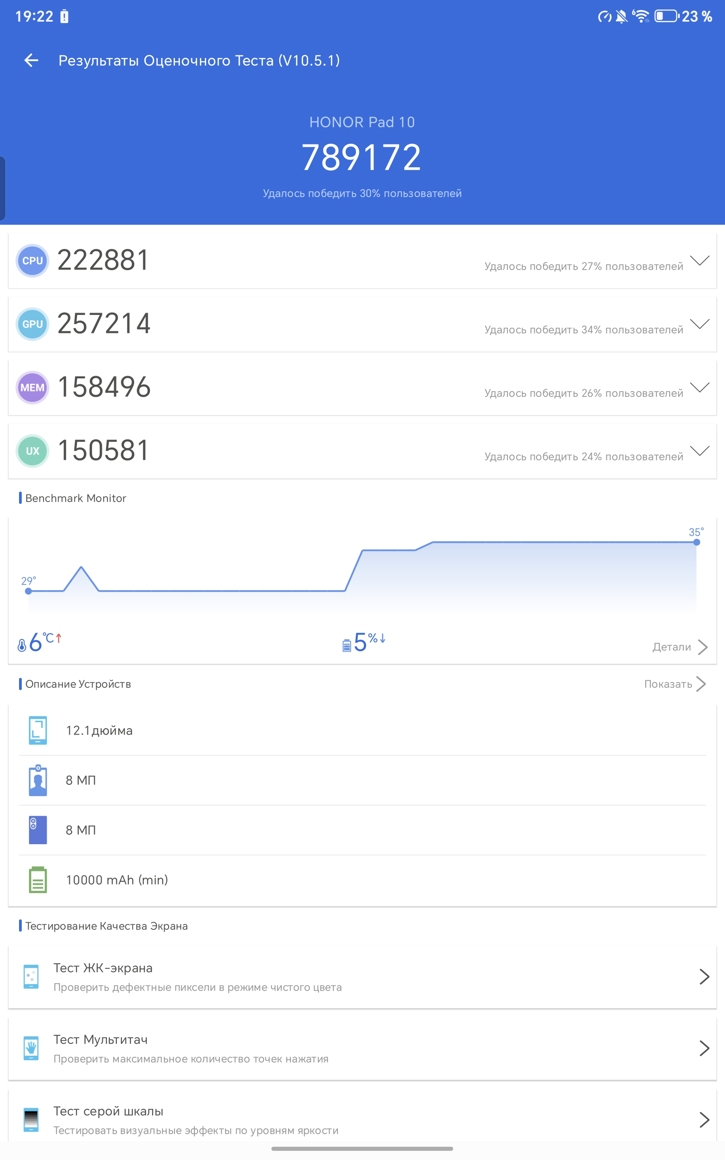Tap the front camera icon

(38, 780)
